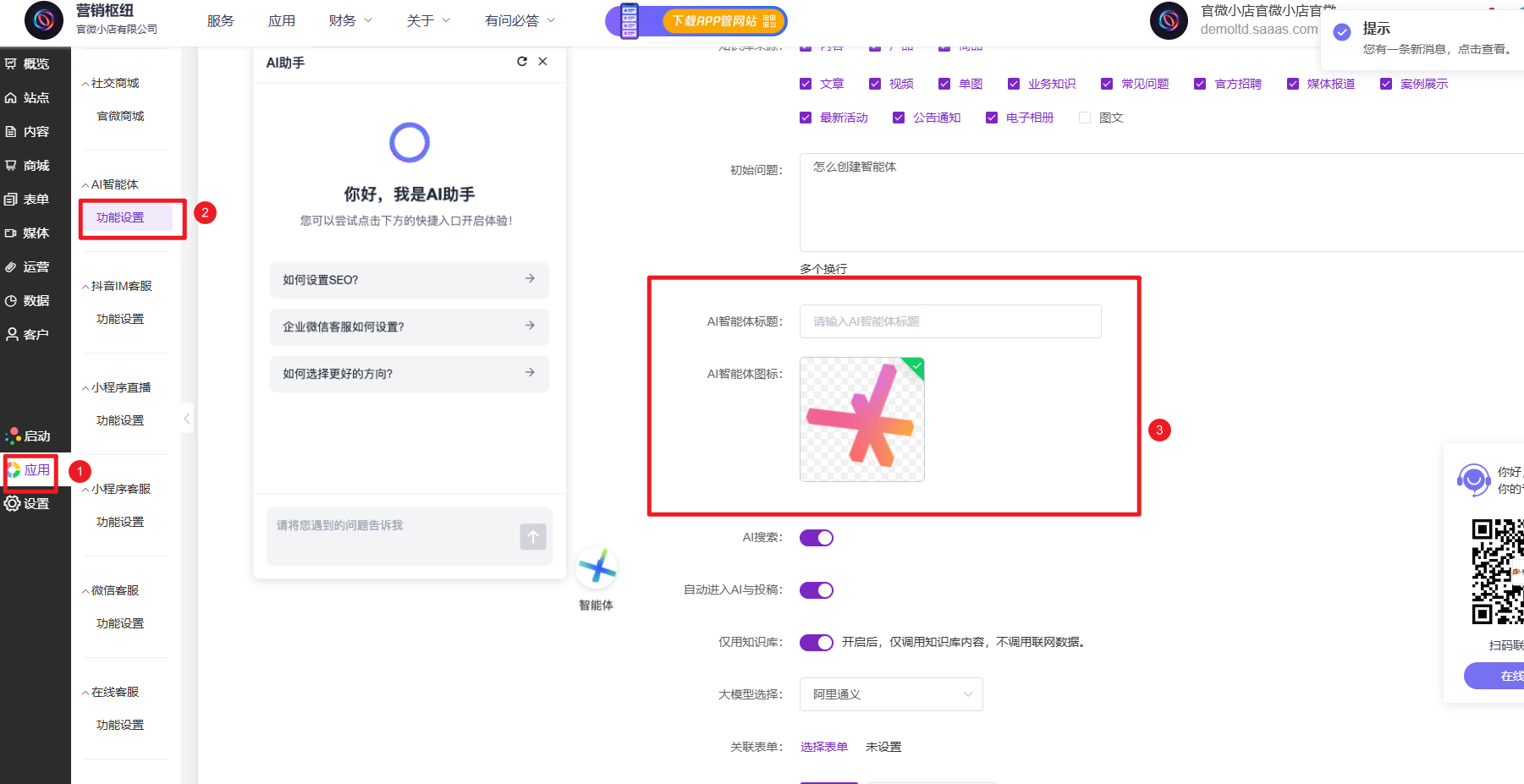
Task: Expand the 财务 top menu
Action: coord(349,21)
